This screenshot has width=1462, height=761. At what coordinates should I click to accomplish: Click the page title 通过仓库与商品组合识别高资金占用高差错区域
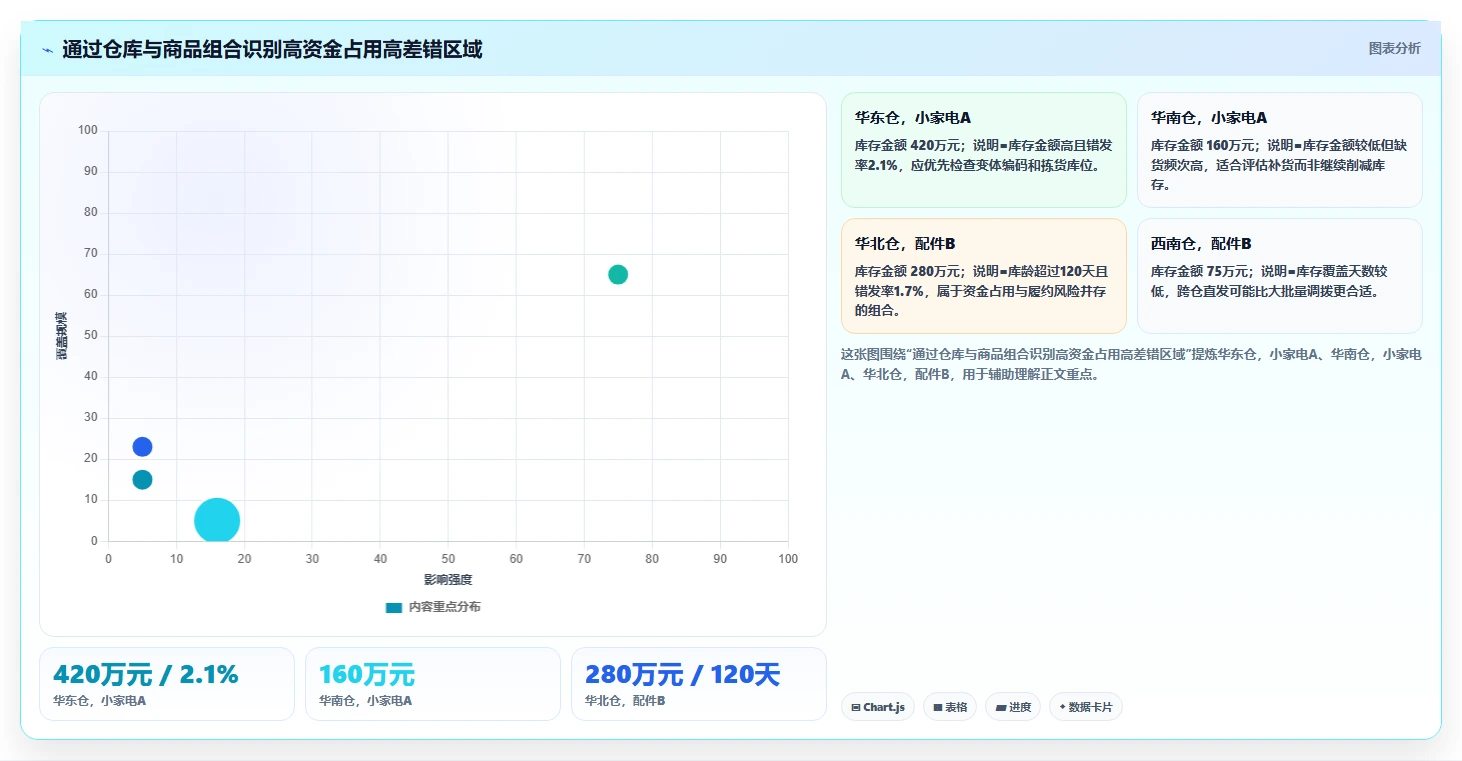click(272, 49)
